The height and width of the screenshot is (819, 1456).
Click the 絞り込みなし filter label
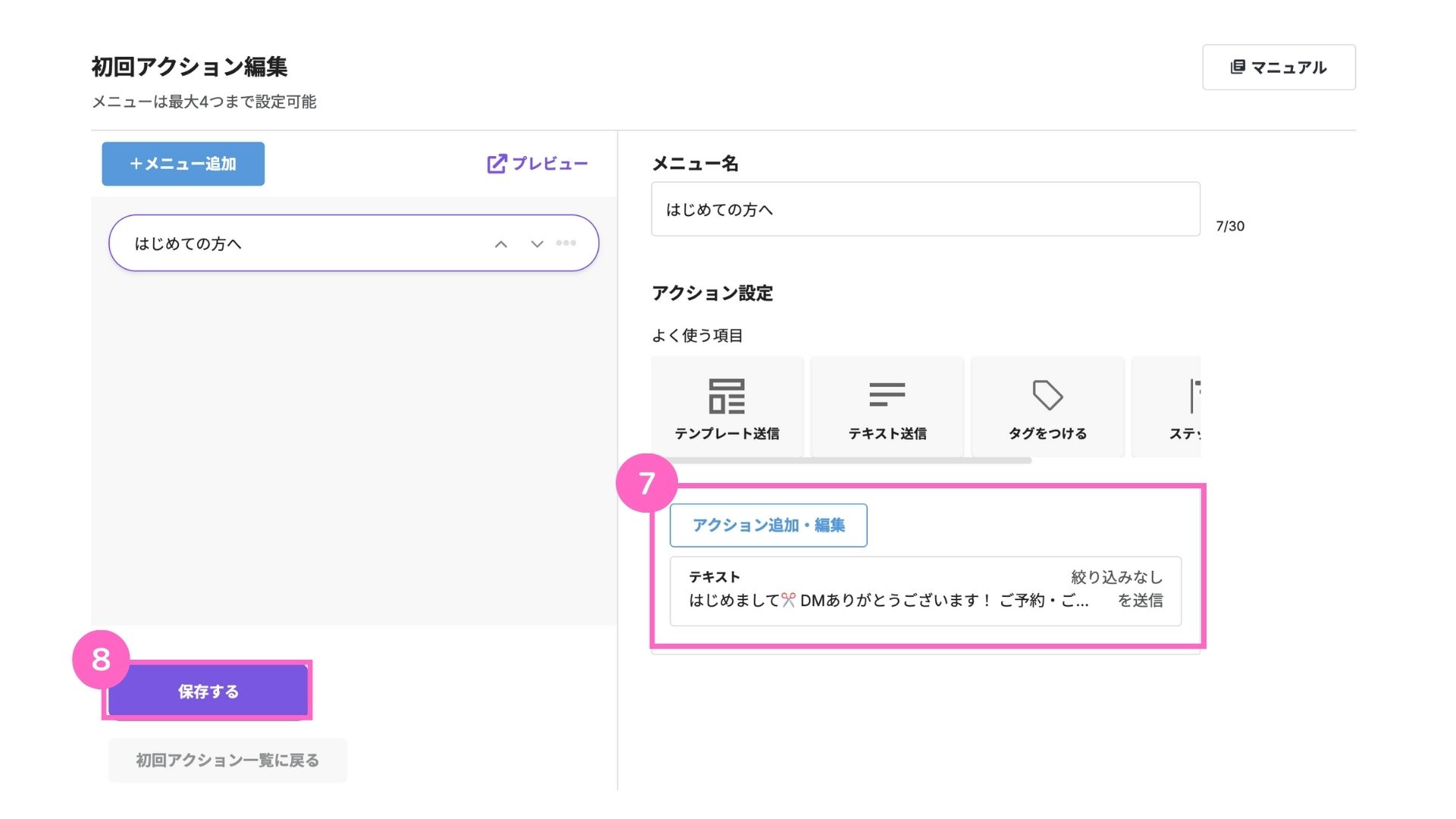coord(1116,577)
